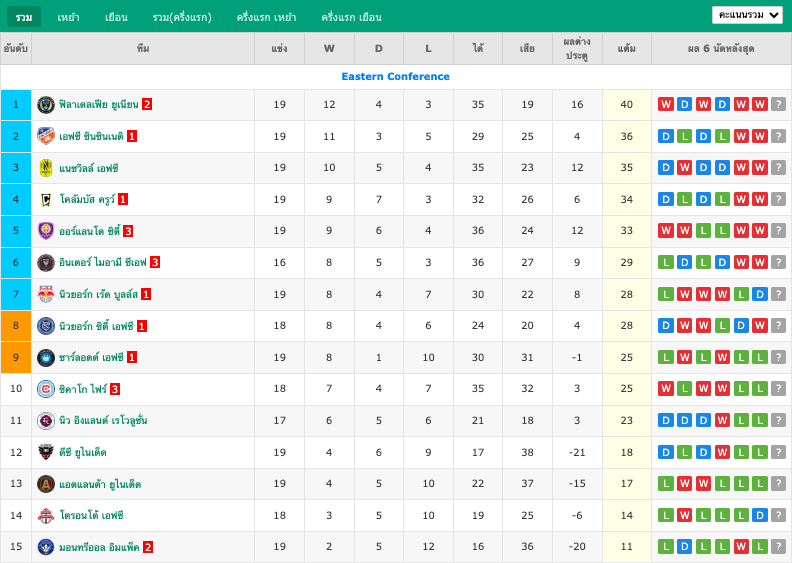The width and height of the screenshot is (792, 563).
Task: Click the question mark icon in Montreal row
Action: pos(778,547)
